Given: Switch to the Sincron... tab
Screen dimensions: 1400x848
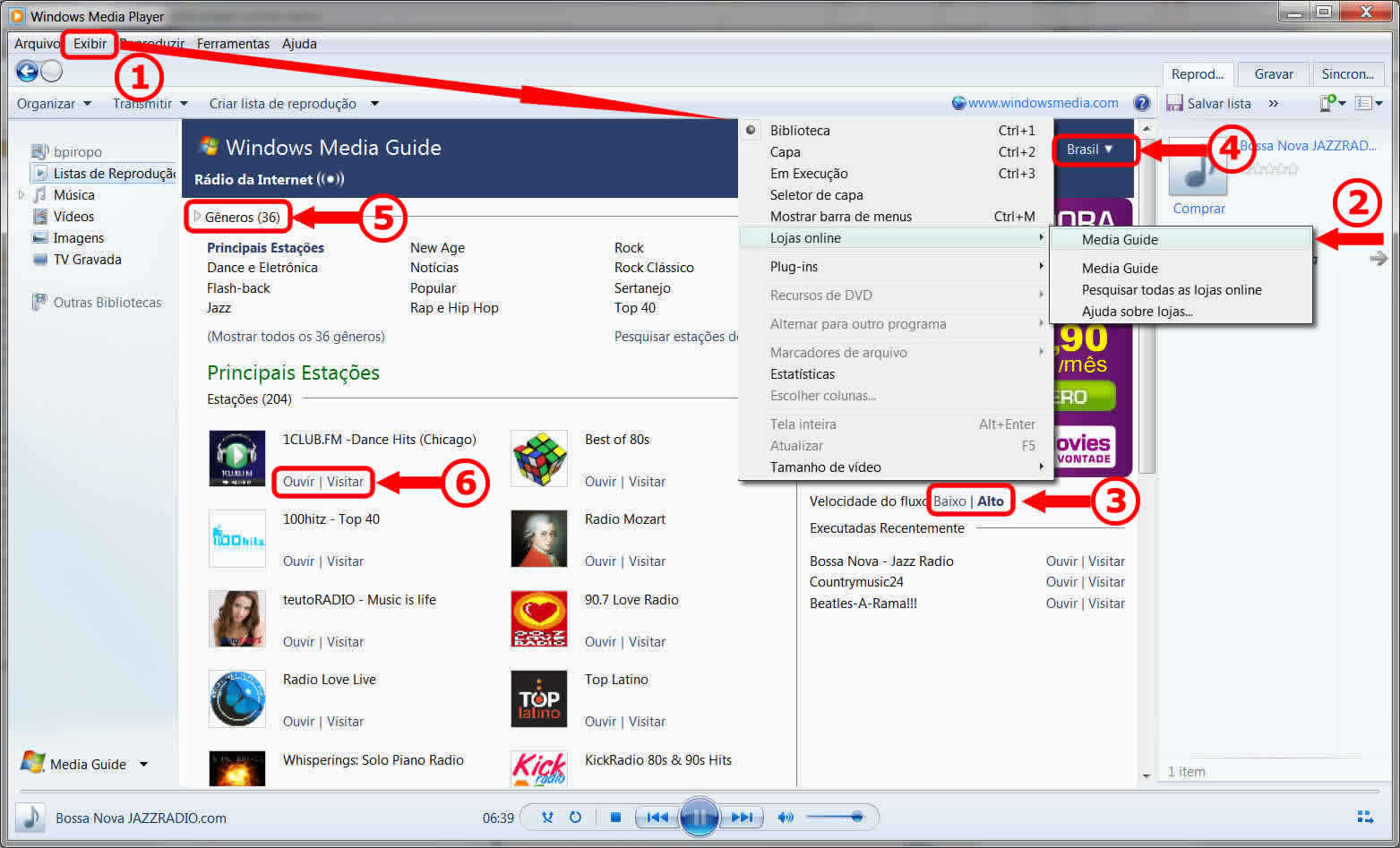Looking at the screenshot, I should 1347,74.
